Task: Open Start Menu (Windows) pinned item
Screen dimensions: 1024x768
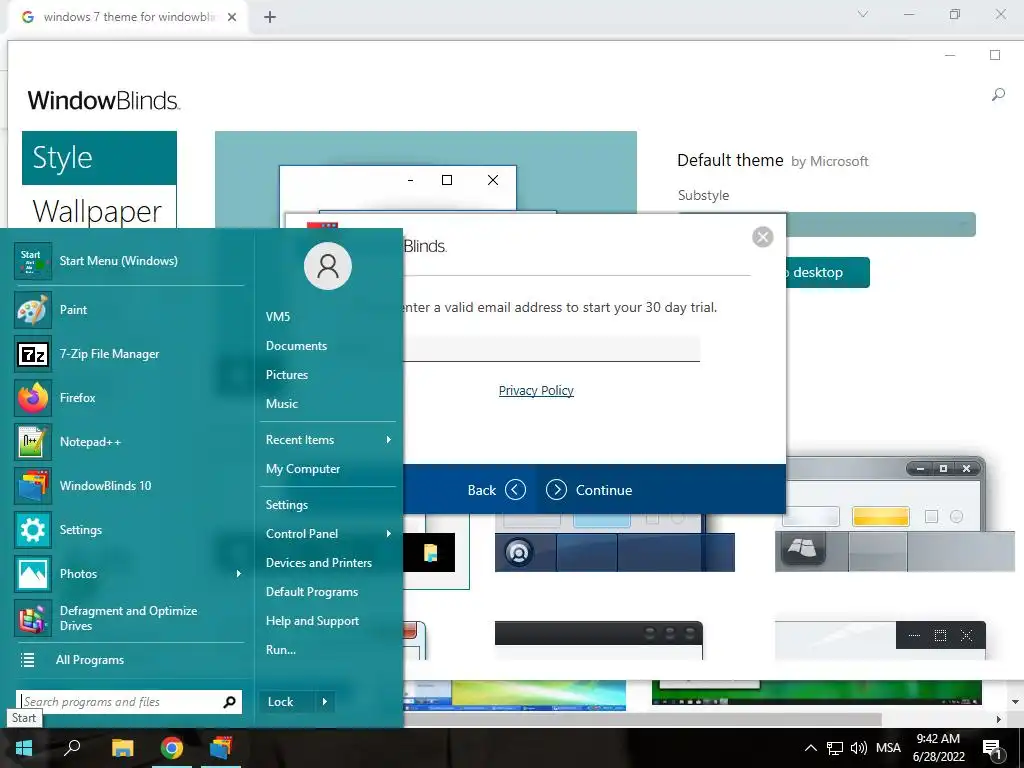Action: coord(129,261)
